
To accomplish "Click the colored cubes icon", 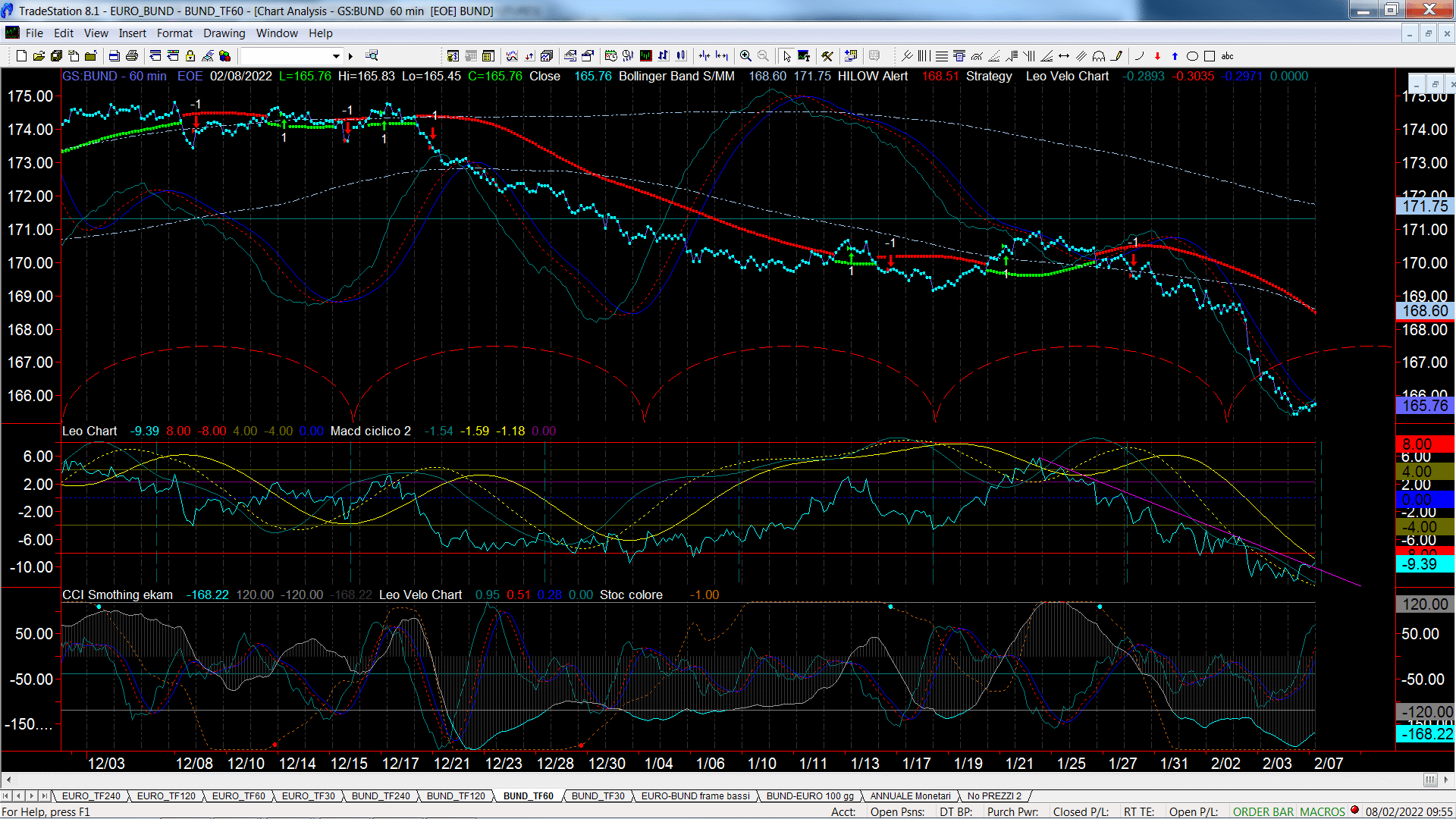I will point(225,56).
